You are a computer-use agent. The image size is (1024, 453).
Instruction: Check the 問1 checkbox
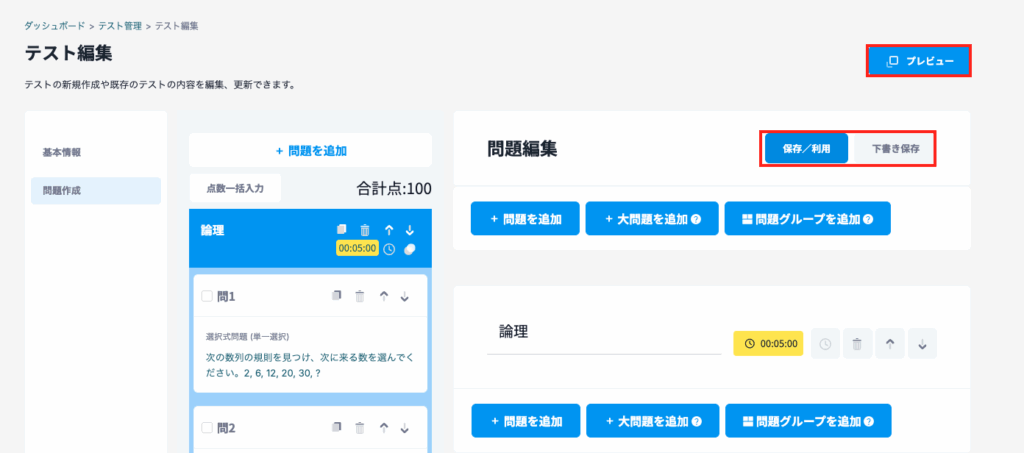point(207,296)
